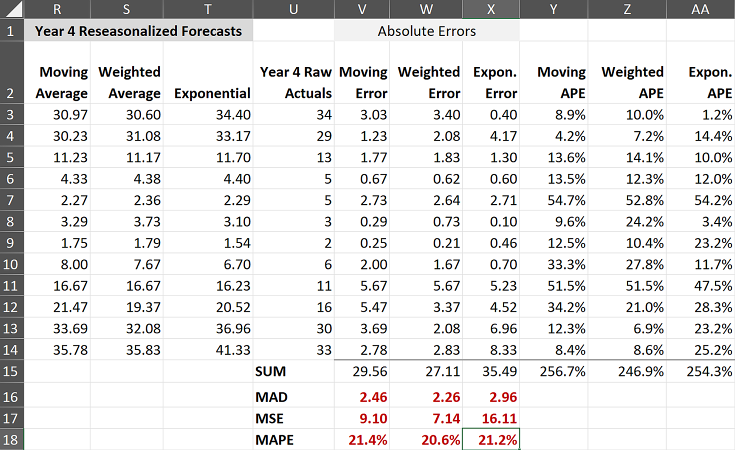
Task: Select the MSE value 16.11
Action: (490, 417)
